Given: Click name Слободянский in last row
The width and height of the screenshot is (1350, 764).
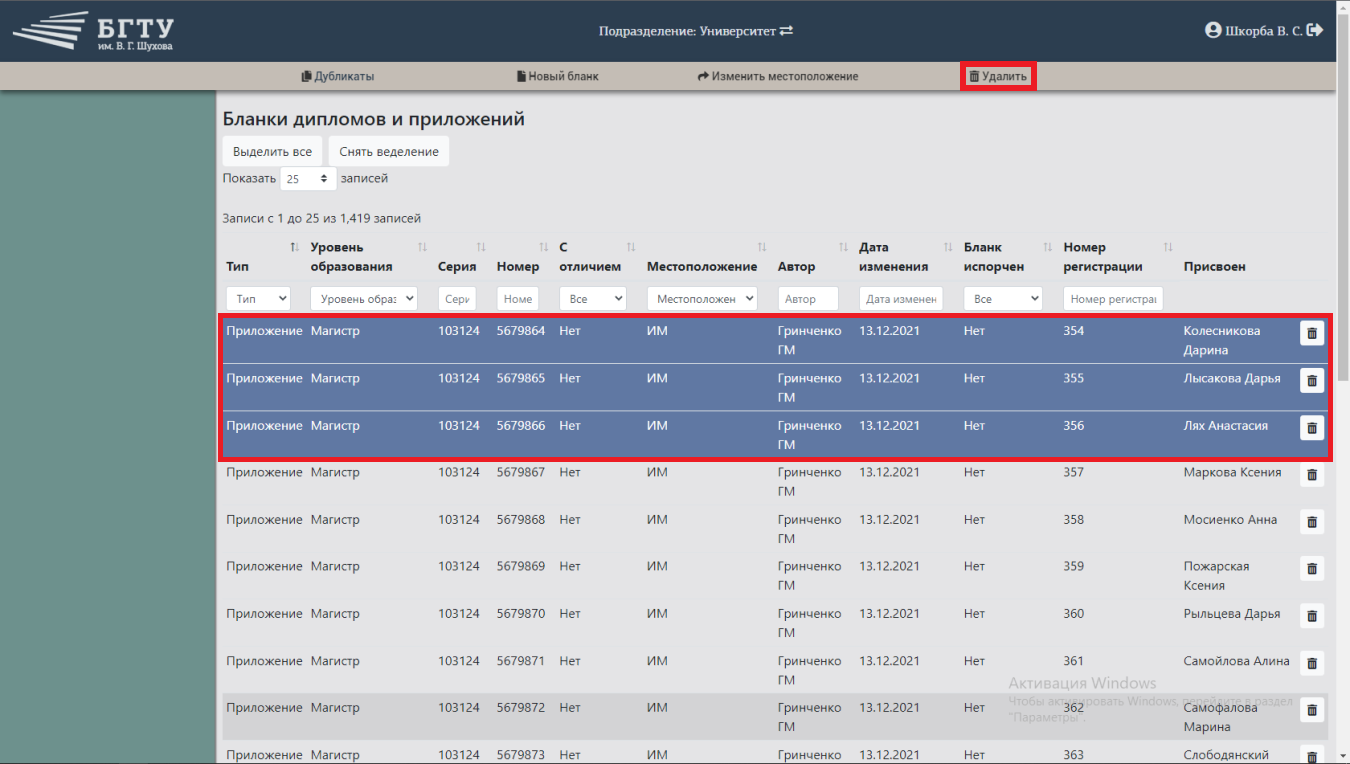Looking at the screenshot, I should click(x=1226, y=755).
